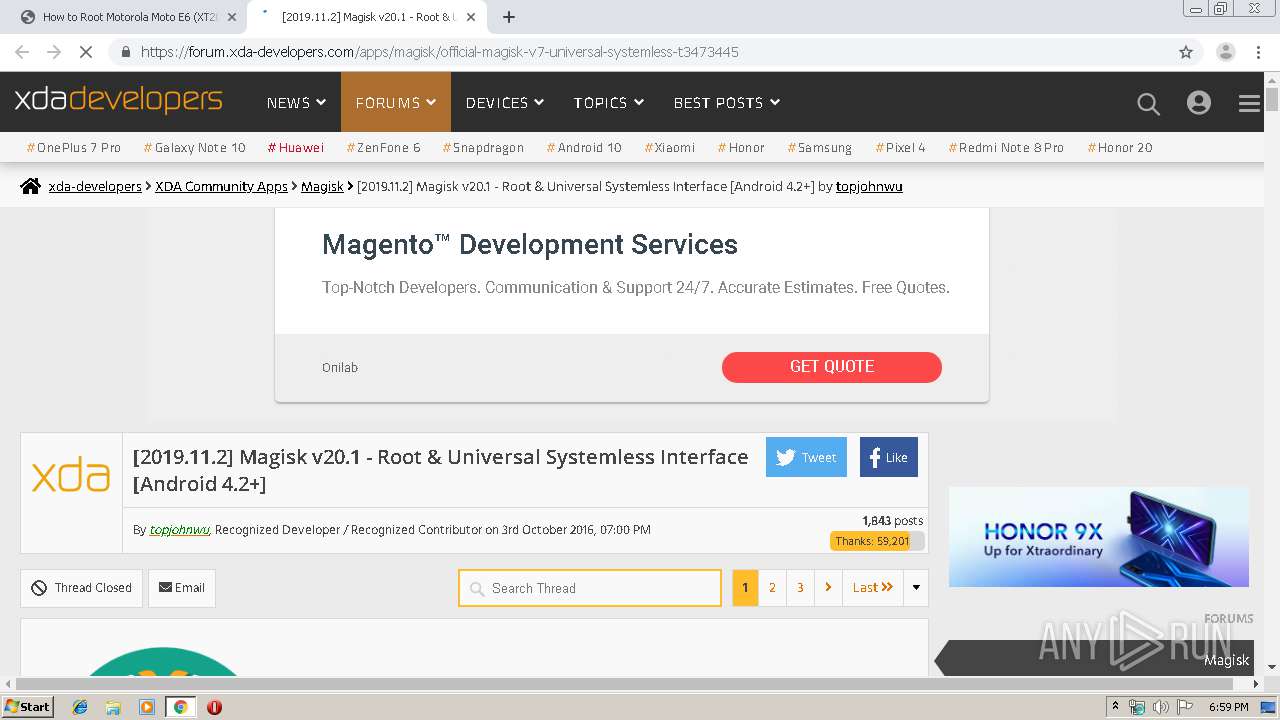Image resolution: width=1280 pixels, height=720 pixels.
Task: Open topjohnwu author profile link
Action: 180,530
